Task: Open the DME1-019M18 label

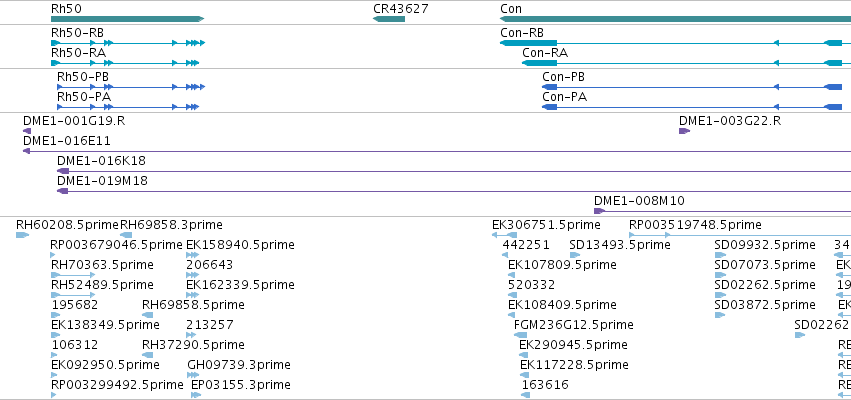Action: click(102, 181)
